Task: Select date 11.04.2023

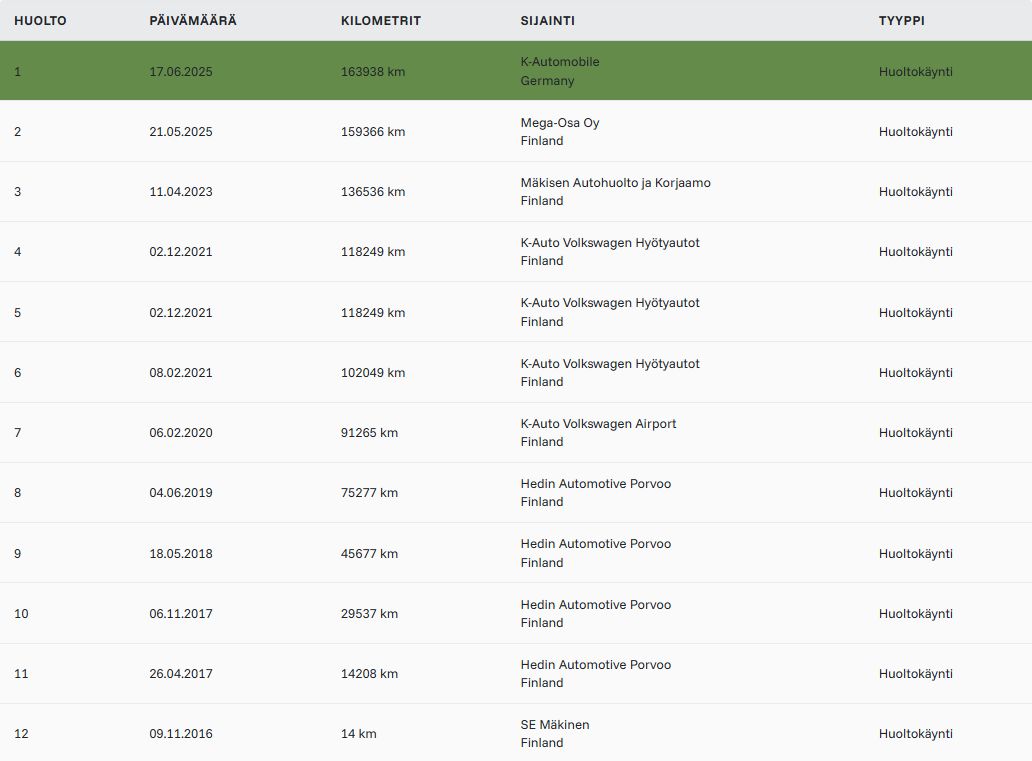Action: click(x=181, y=192)
